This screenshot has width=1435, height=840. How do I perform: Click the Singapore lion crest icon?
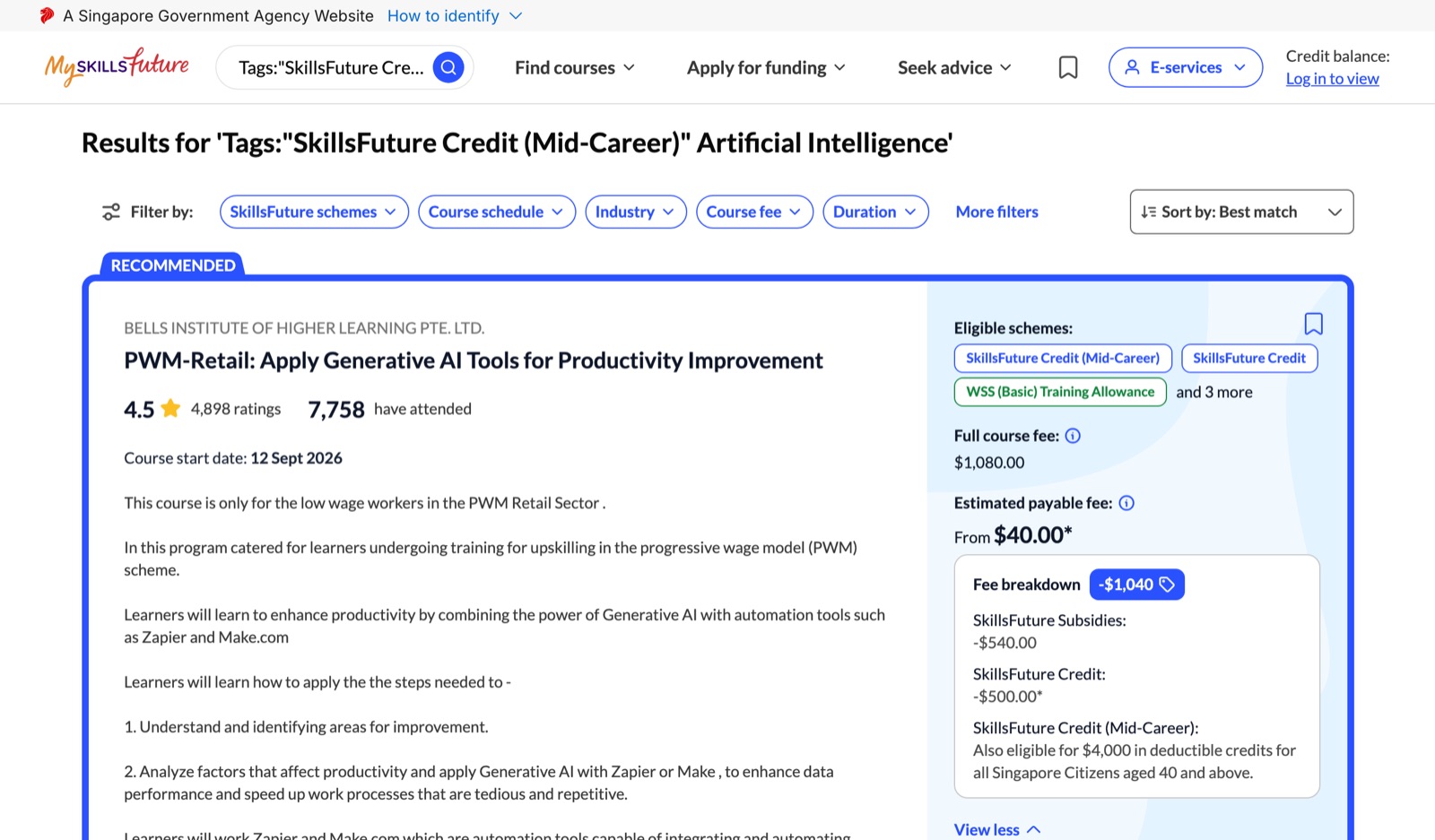pos(47,15)
